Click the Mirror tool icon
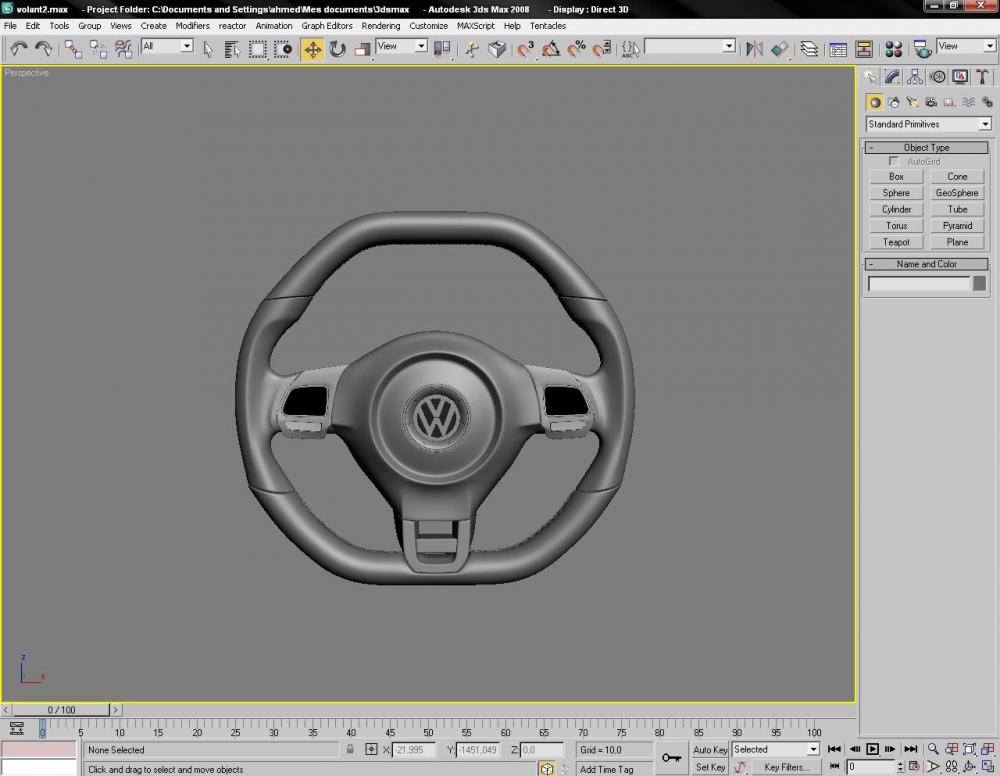1000x776 pixels. click(754, 49)
